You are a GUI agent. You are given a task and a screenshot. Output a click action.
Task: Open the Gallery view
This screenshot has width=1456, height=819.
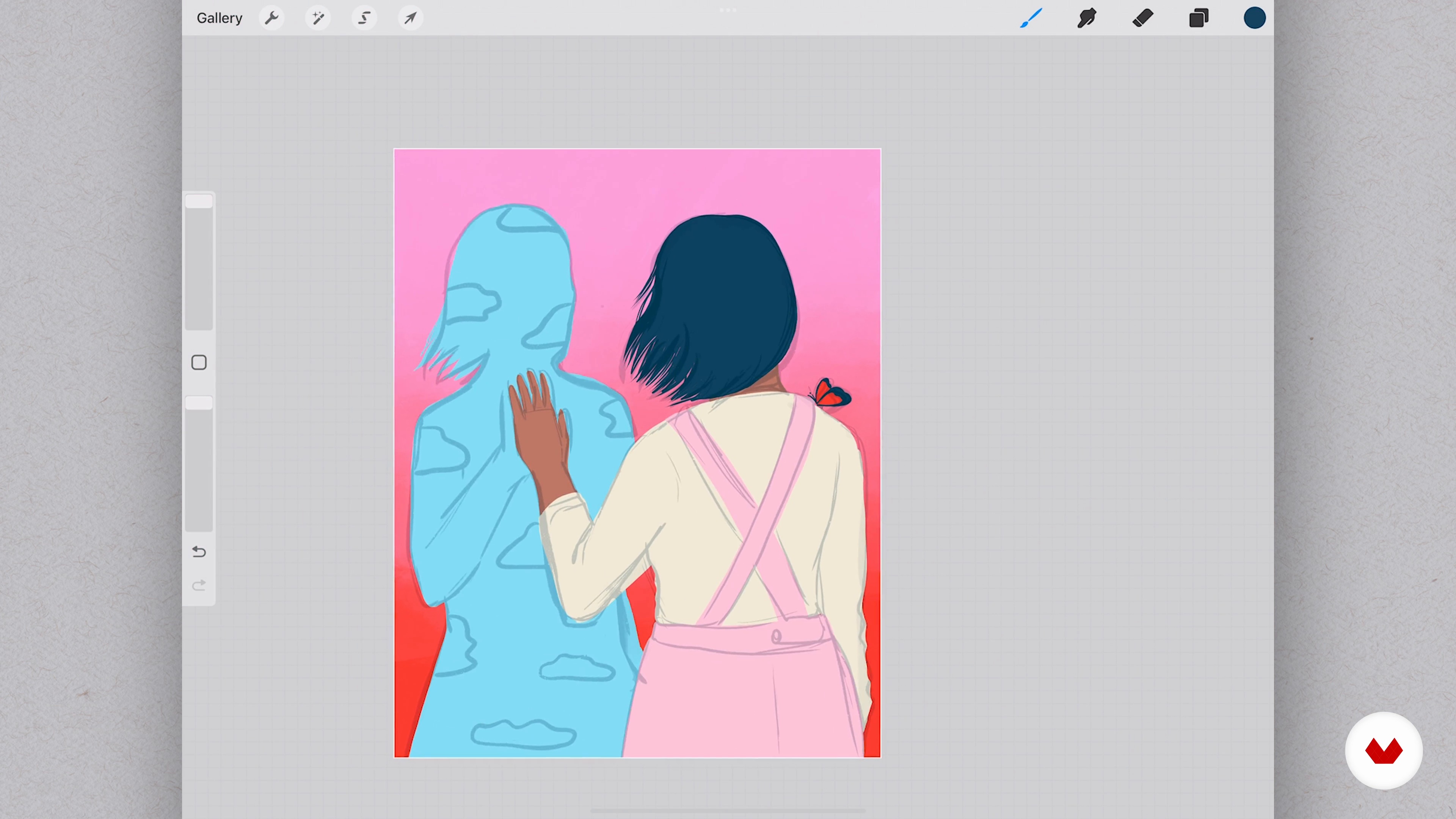coord(219,18)
